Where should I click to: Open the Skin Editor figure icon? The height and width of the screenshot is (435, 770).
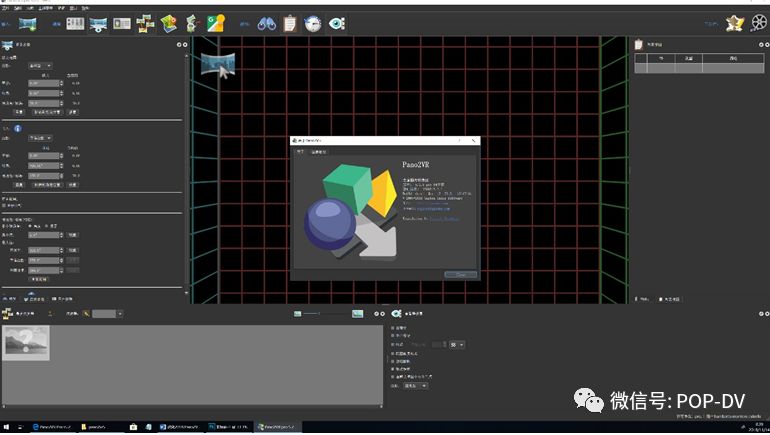[x=735, y=23]
